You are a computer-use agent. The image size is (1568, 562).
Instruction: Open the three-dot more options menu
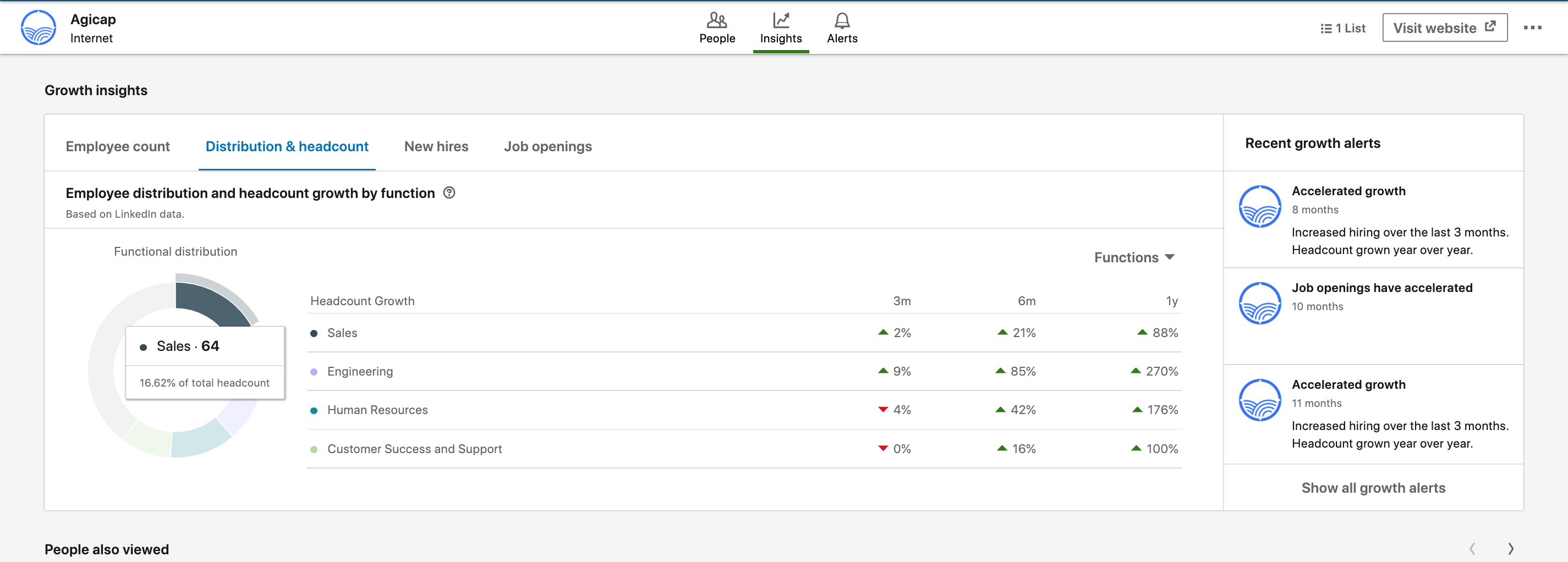(1532, 28)
